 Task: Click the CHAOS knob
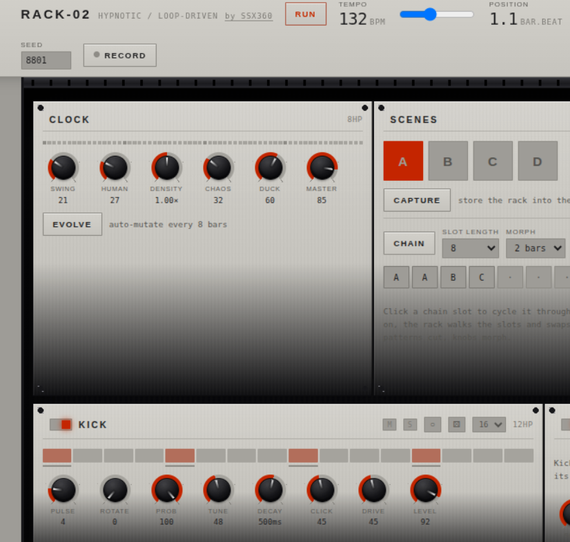coord(218,168)
